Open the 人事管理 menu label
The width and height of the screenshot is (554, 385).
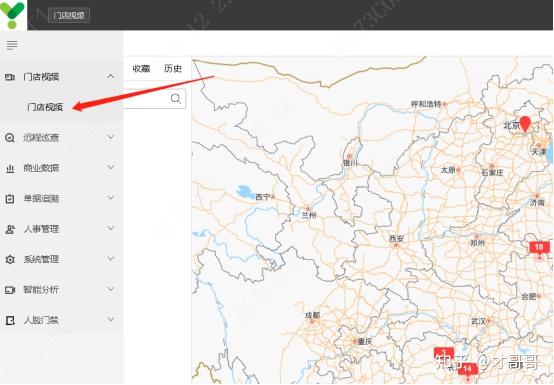[x=41, y=229]
